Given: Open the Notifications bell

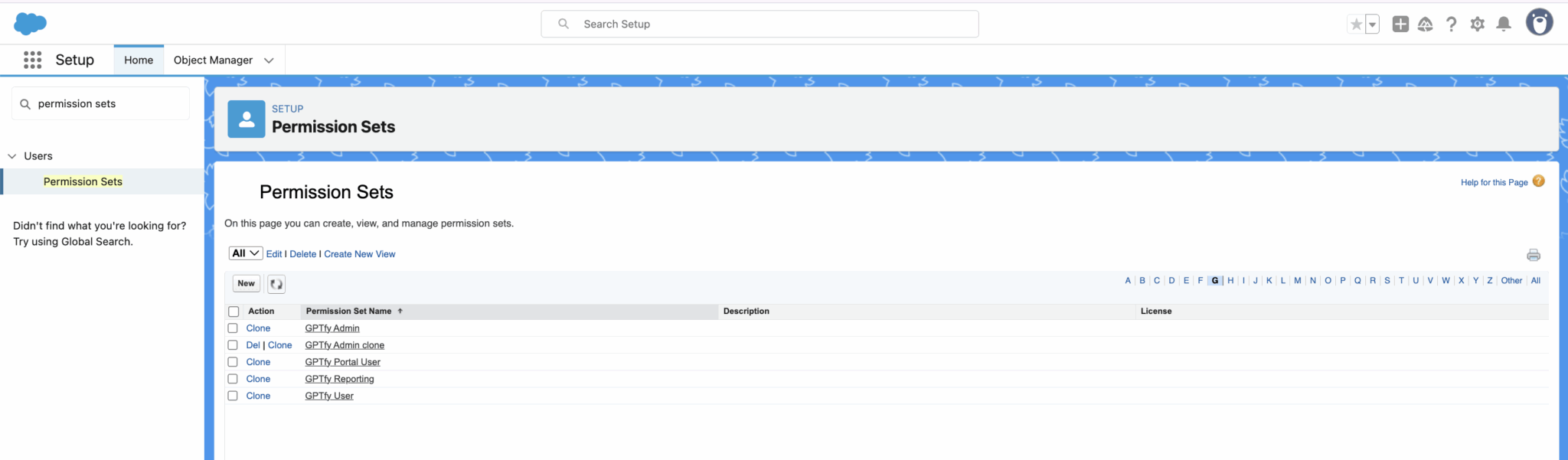Looking at the screenshot, I should tap(1504, 24).
